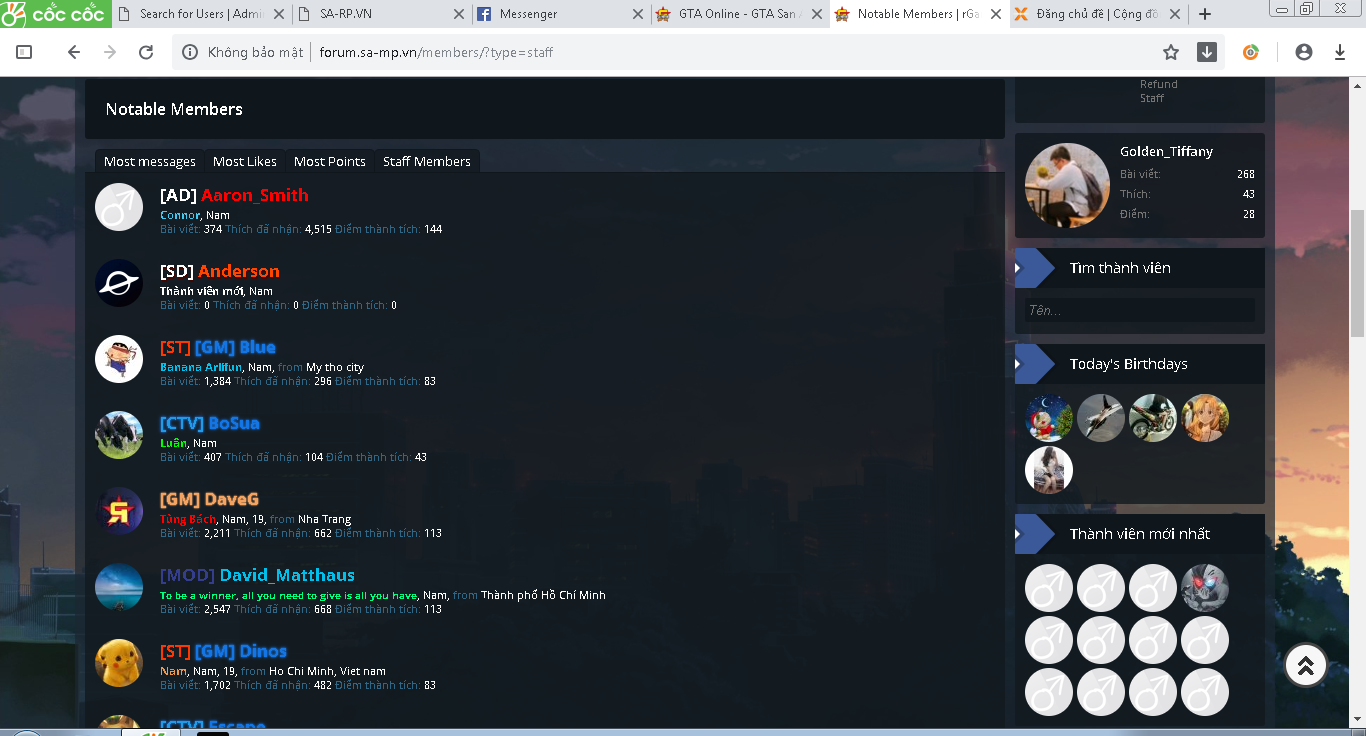Click the browser back arrow button

(x=73, y=52)
